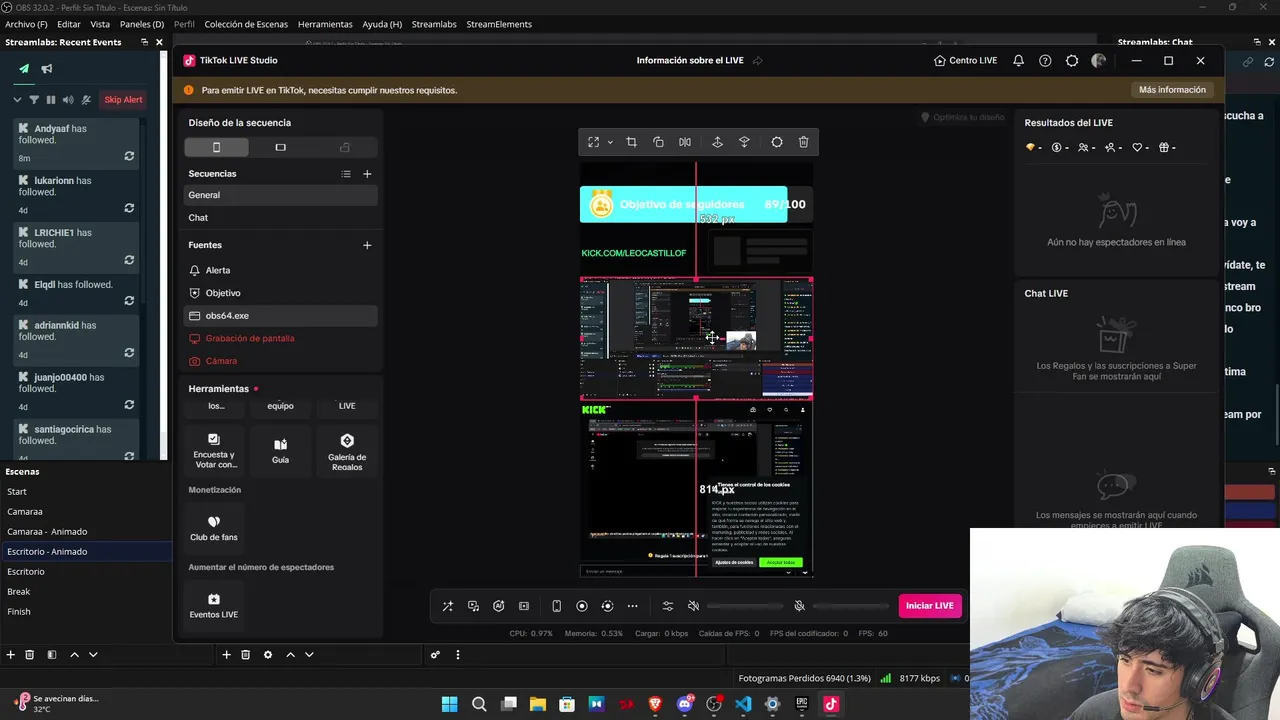The width and height of the screenshot is (1280, 720).
Task: Toggle alert sound in Streamlabs events
Action: 68,100
